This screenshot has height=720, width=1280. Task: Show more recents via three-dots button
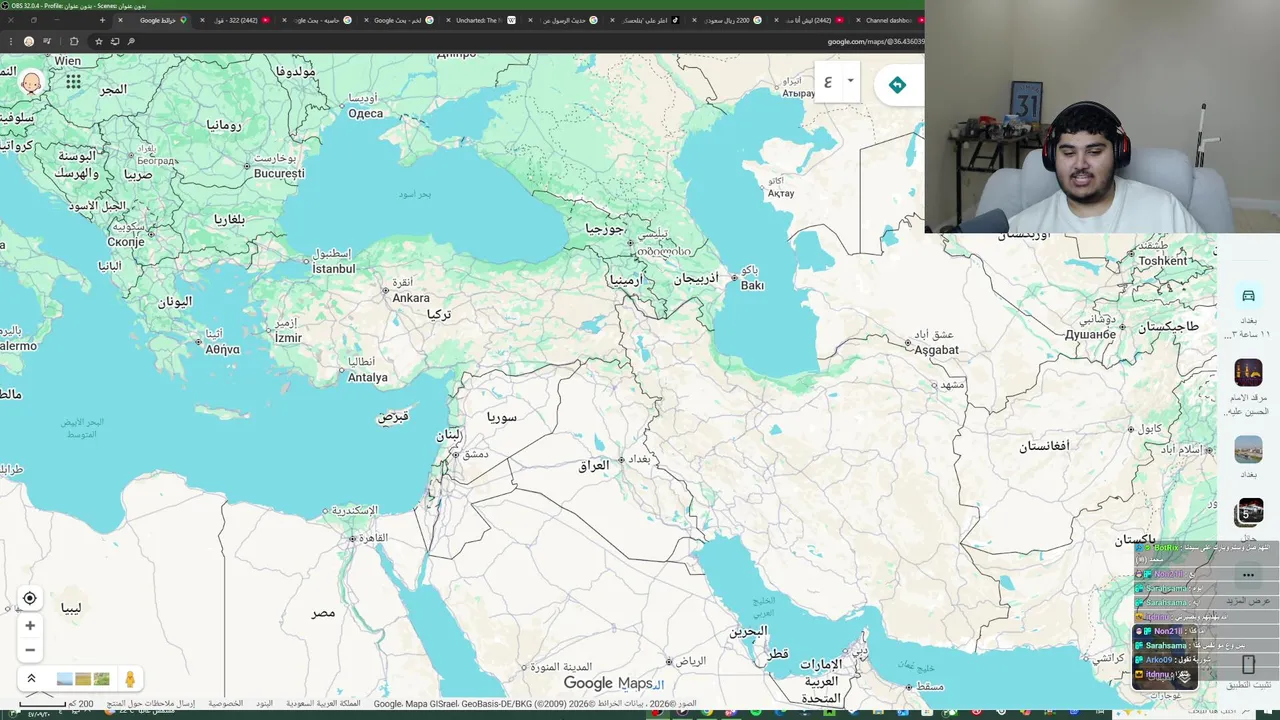(x=1248, y=575)
